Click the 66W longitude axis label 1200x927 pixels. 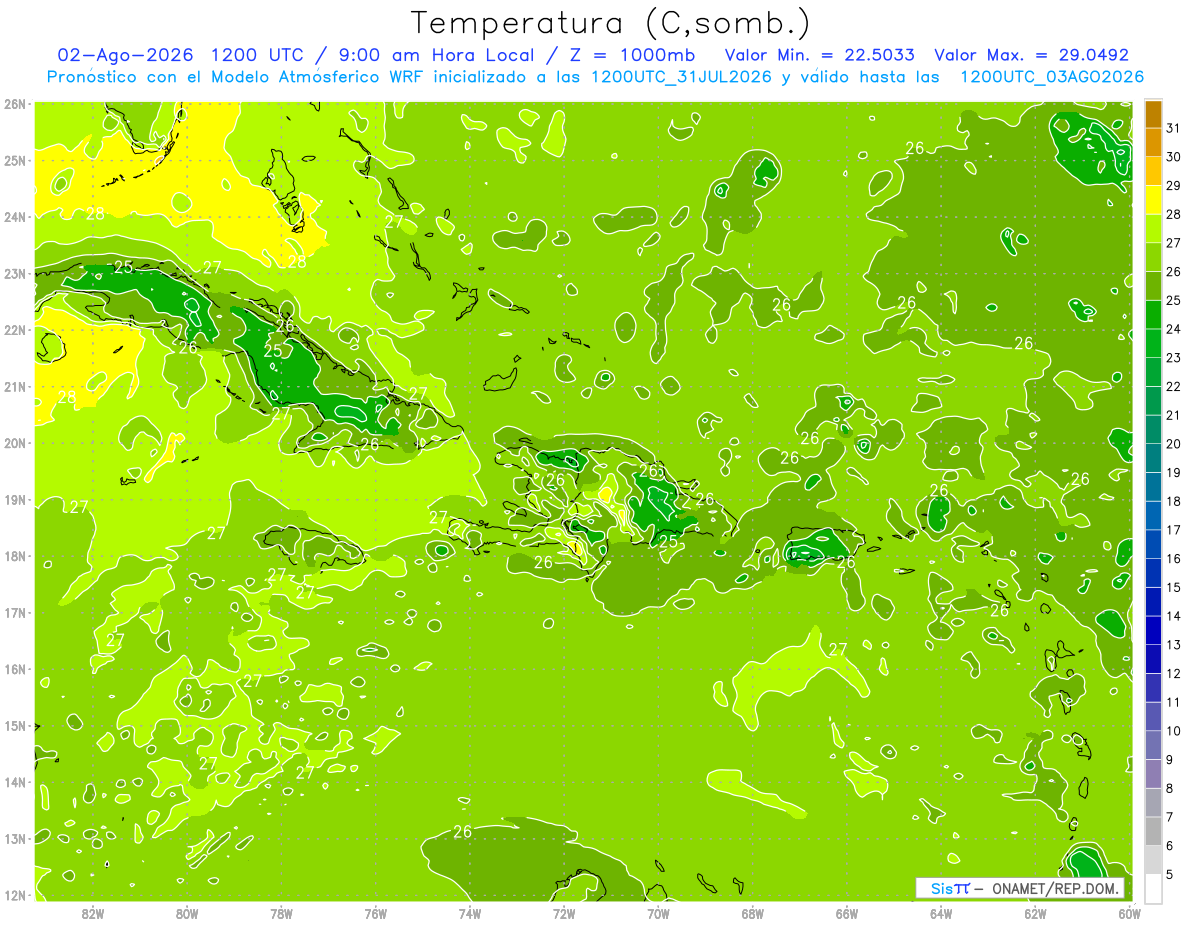pyautogui.click(x=847, y=913)
